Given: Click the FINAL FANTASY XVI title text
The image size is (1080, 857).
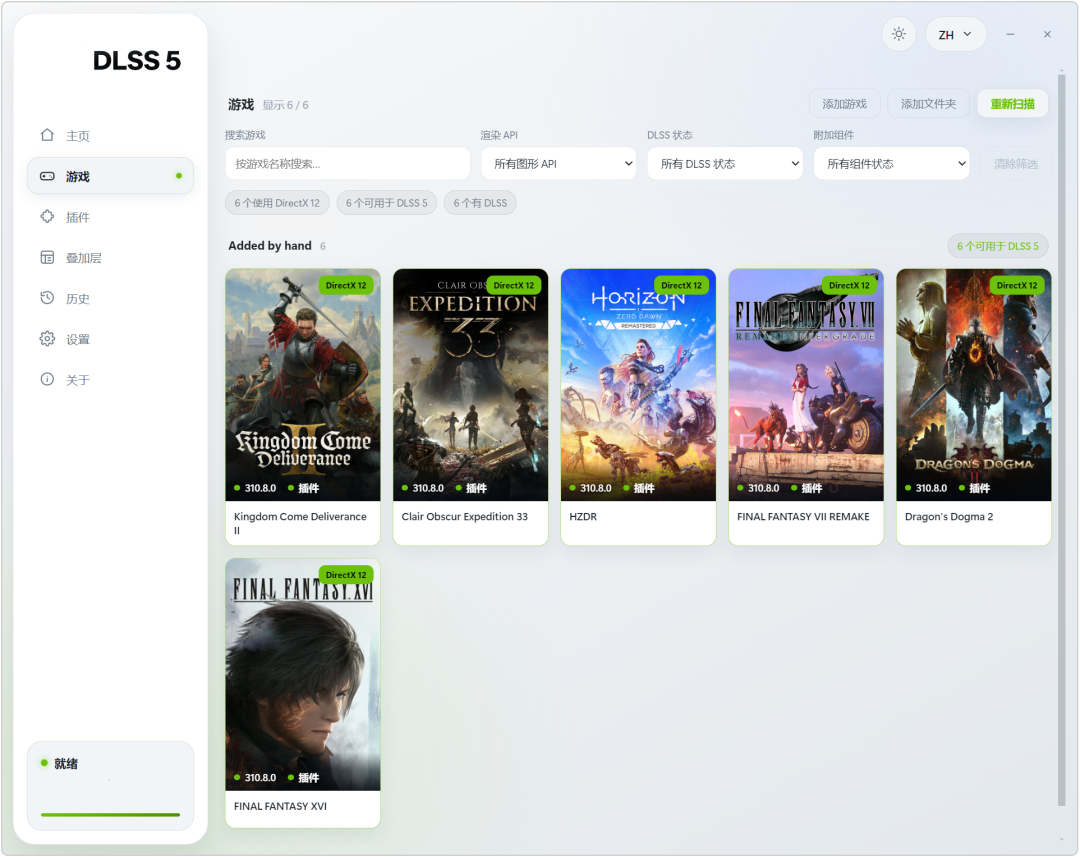Looking at the screenshot, I should tap(280, 806).
